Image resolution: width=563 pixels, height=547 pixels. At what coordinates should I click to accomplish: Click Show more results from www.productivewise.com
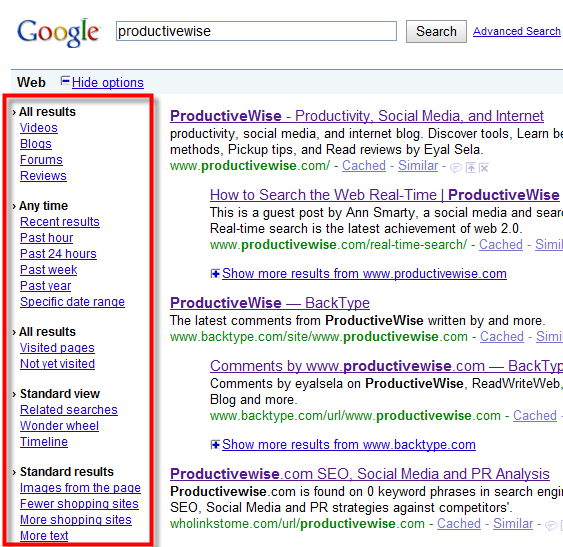pos(364,274)
